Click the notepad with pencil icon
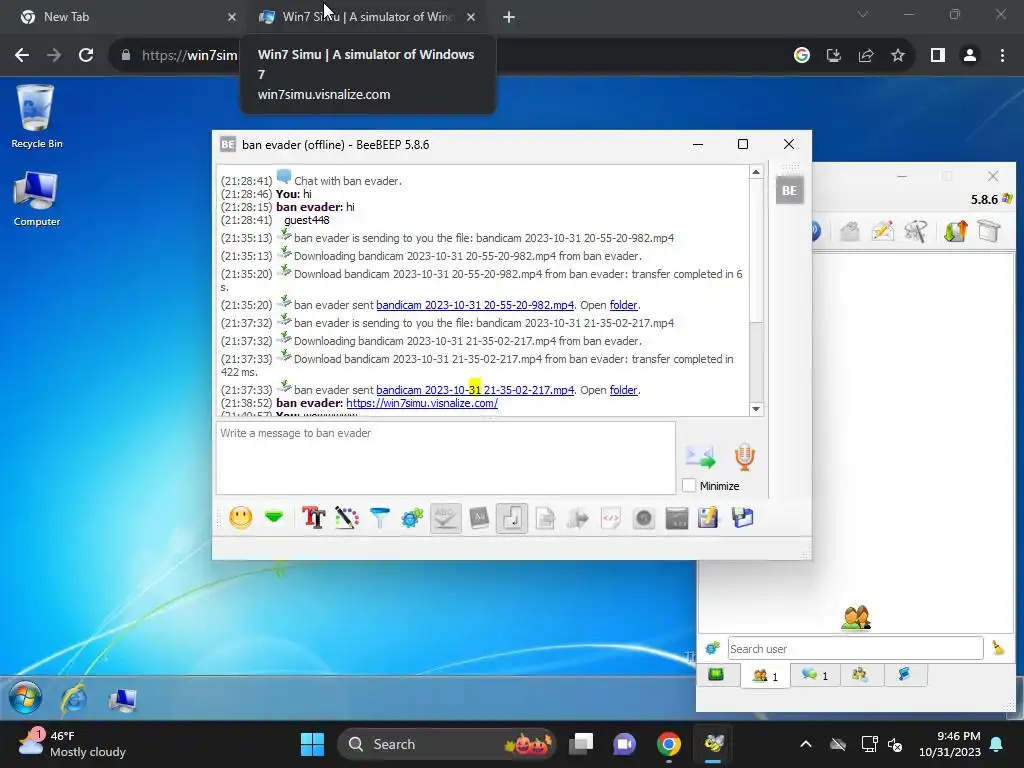This screenshot has height=768, width=1024. (708, 518)
